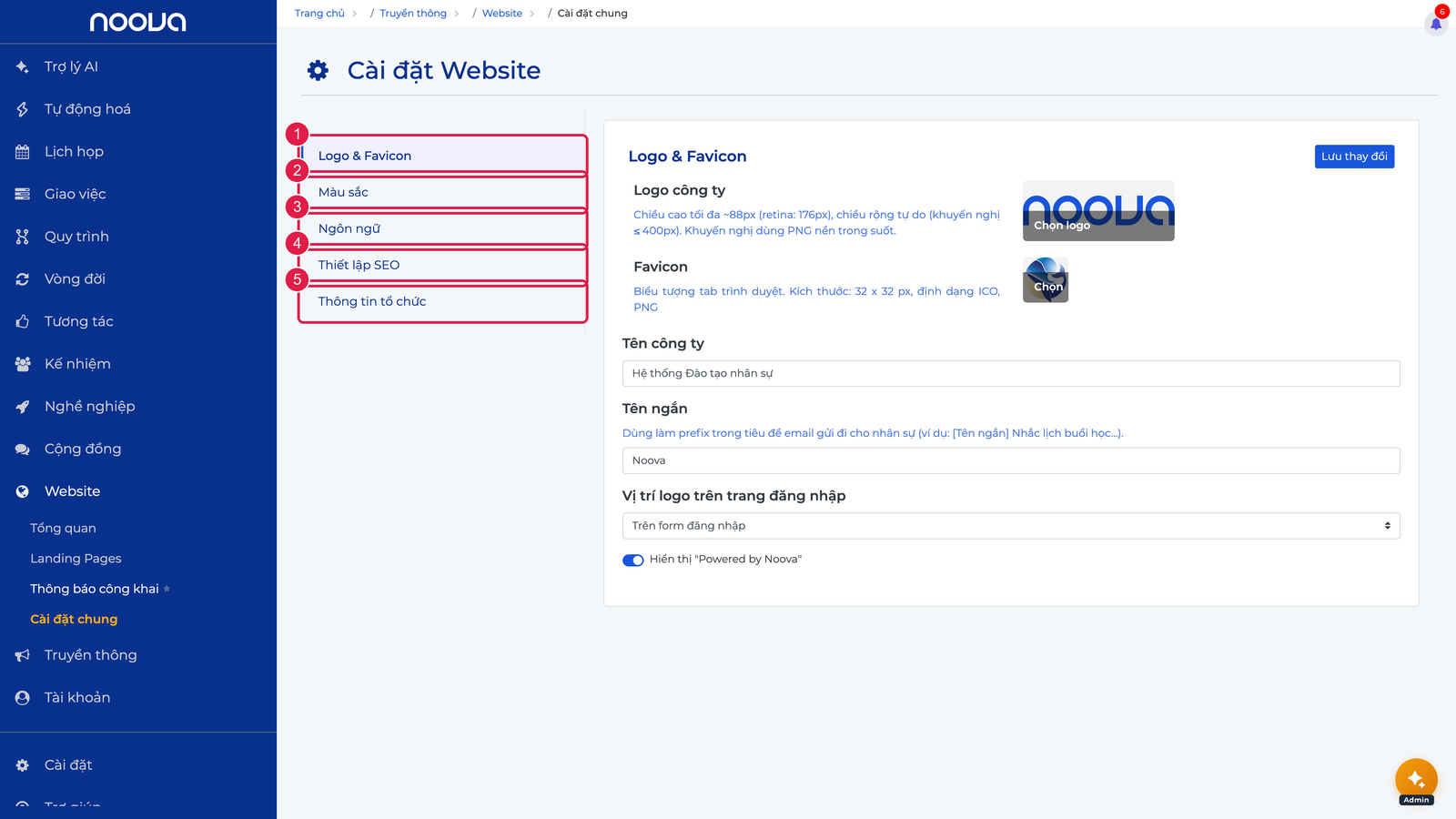Image resolution: width=1456 pixels, height=819 pixels.
Task: Click the Truyền thông megaphone icon
Action: pyautogui.click(x=22, y=655)
